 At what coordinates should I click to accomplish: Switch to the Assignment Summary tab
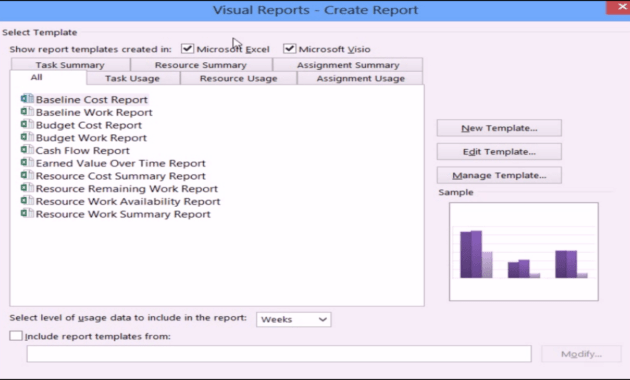(x=348, y=65)
